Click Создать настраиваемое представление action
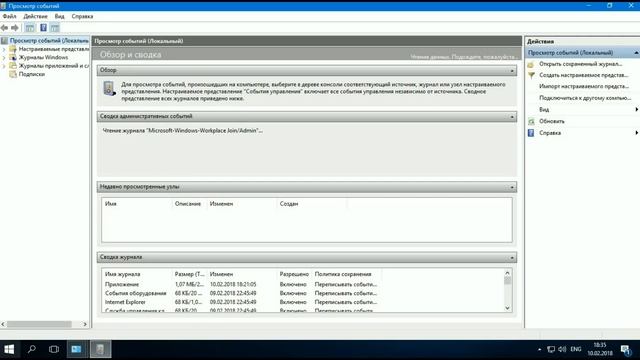 [584, 75]
